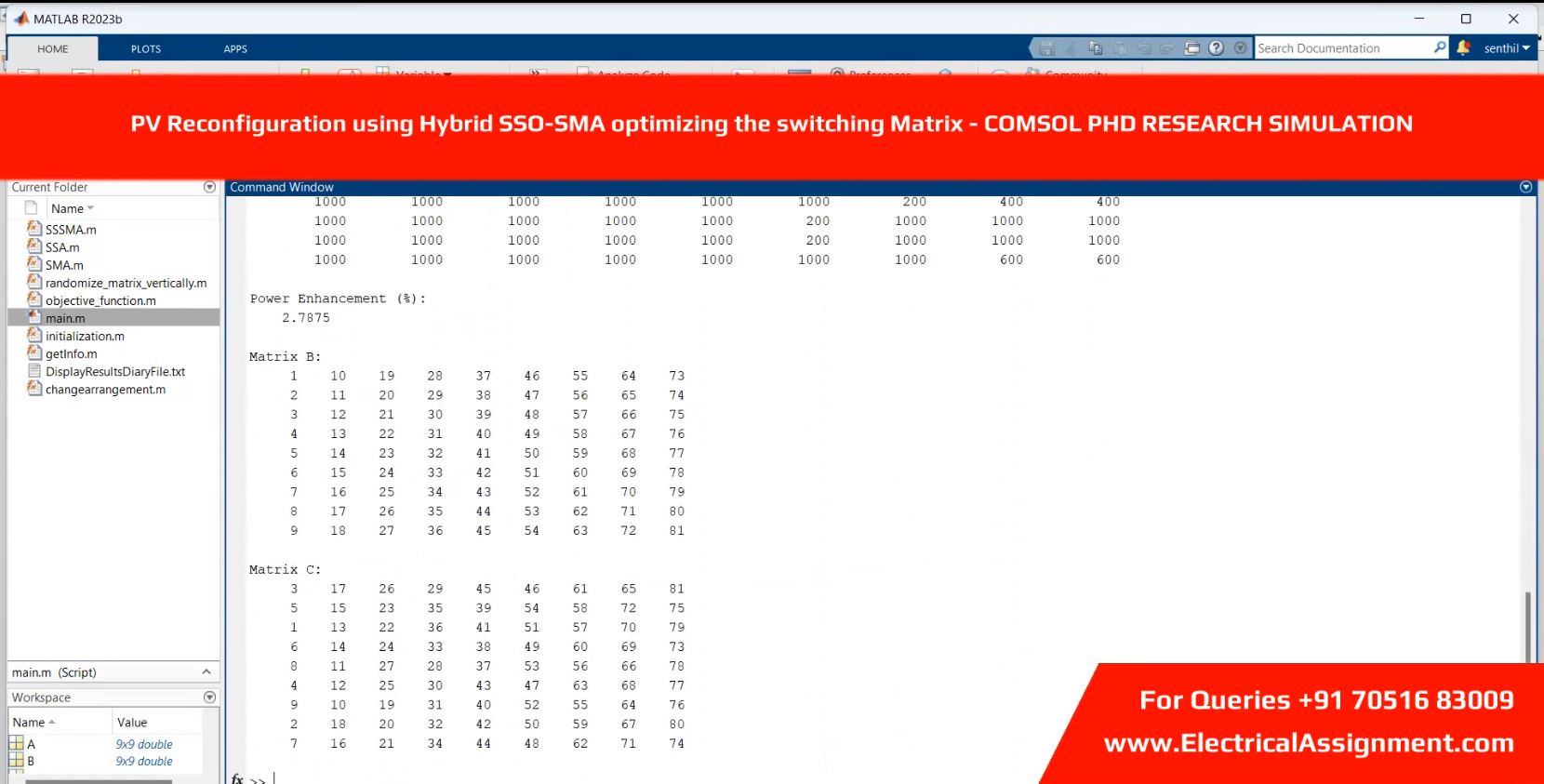This screenshot has width=1544, height=784.
Task: Click the Copy icon in quick access toolbar
Action: click(1095, 48)
